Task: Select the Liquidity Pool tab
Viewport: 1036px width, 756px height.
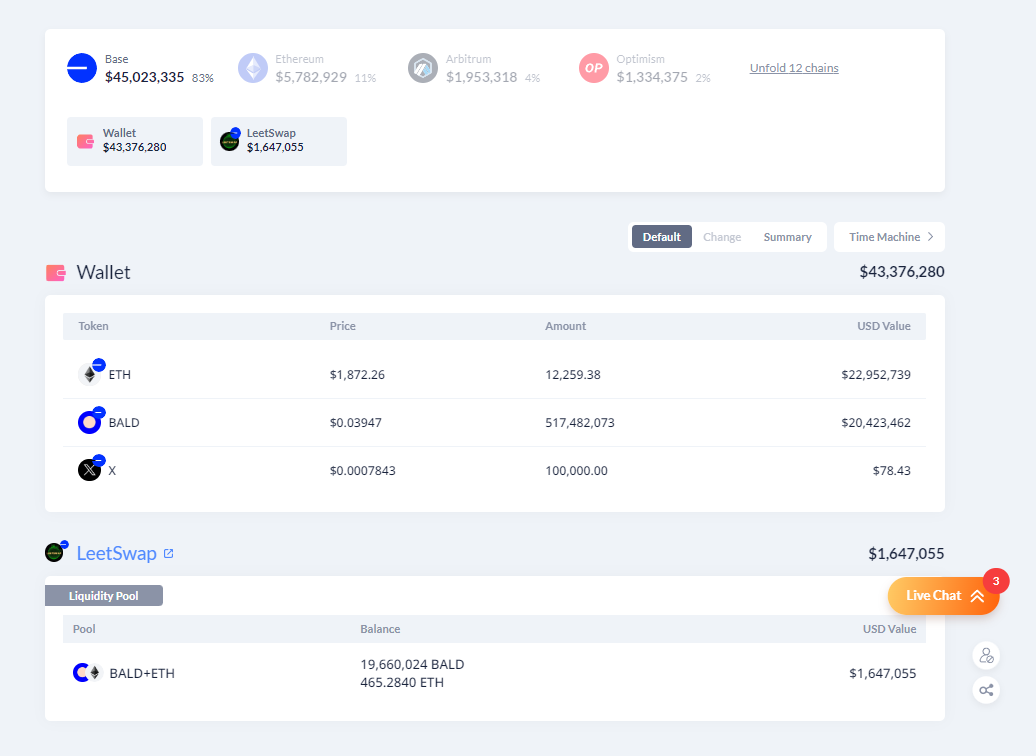Action: click(104, 596)
